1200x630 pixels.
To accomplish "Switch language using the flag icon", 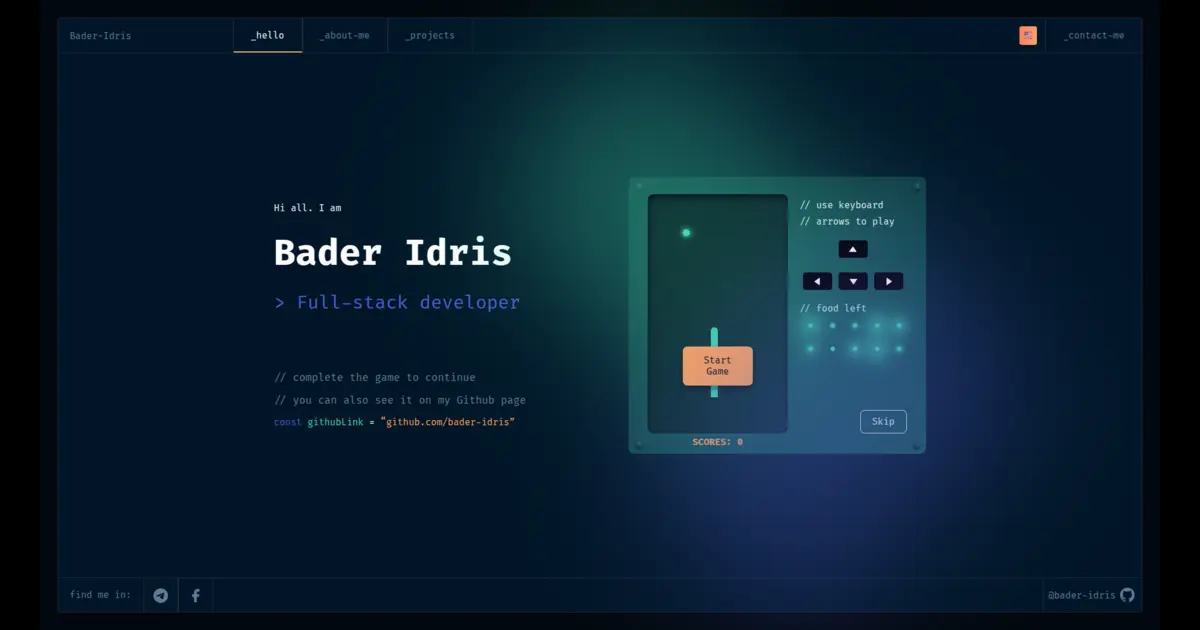I will pyautogui.click(x=1028, y=35).
